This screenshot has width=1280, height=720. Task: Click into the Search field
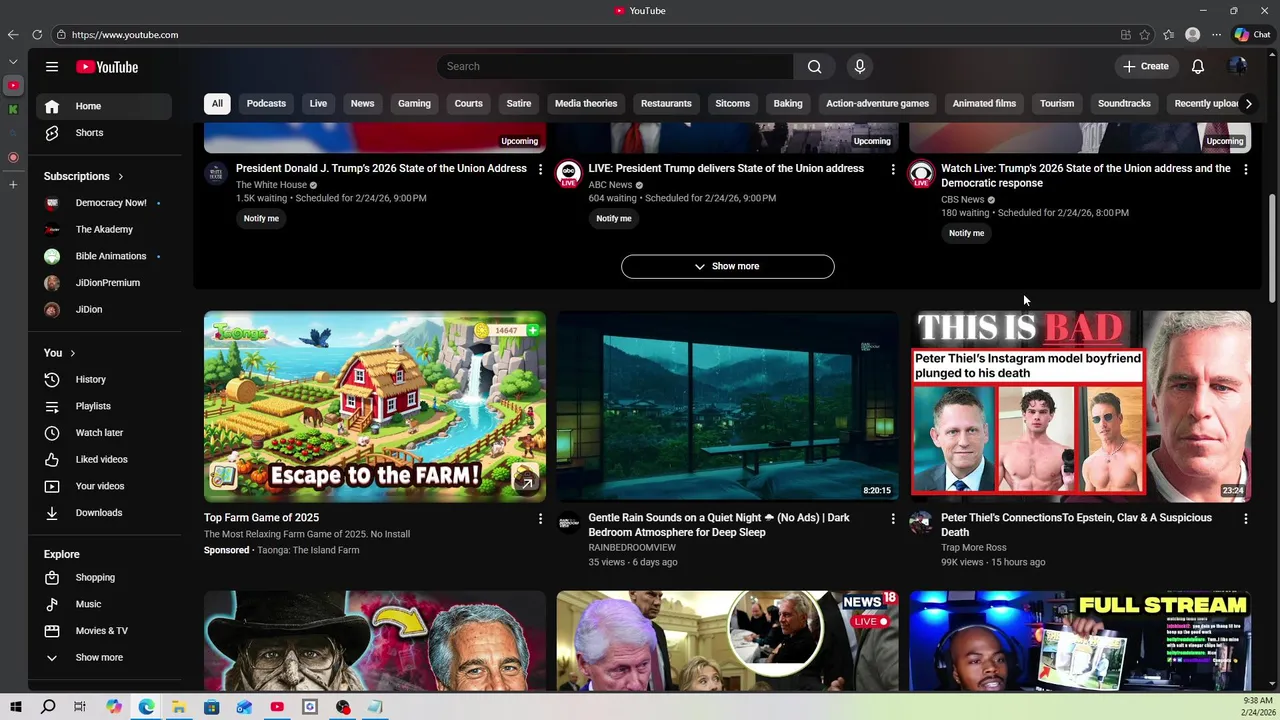615,66
